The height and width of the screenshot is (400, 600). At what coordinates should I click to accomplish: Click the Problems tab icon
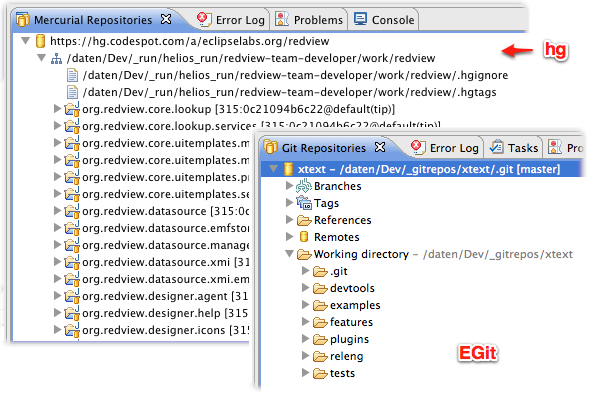click(282, 19)
